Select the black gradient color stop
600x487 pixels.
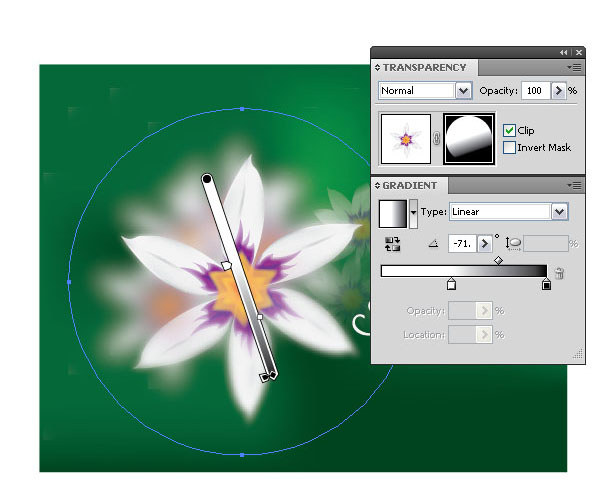(x=546, y=284)
